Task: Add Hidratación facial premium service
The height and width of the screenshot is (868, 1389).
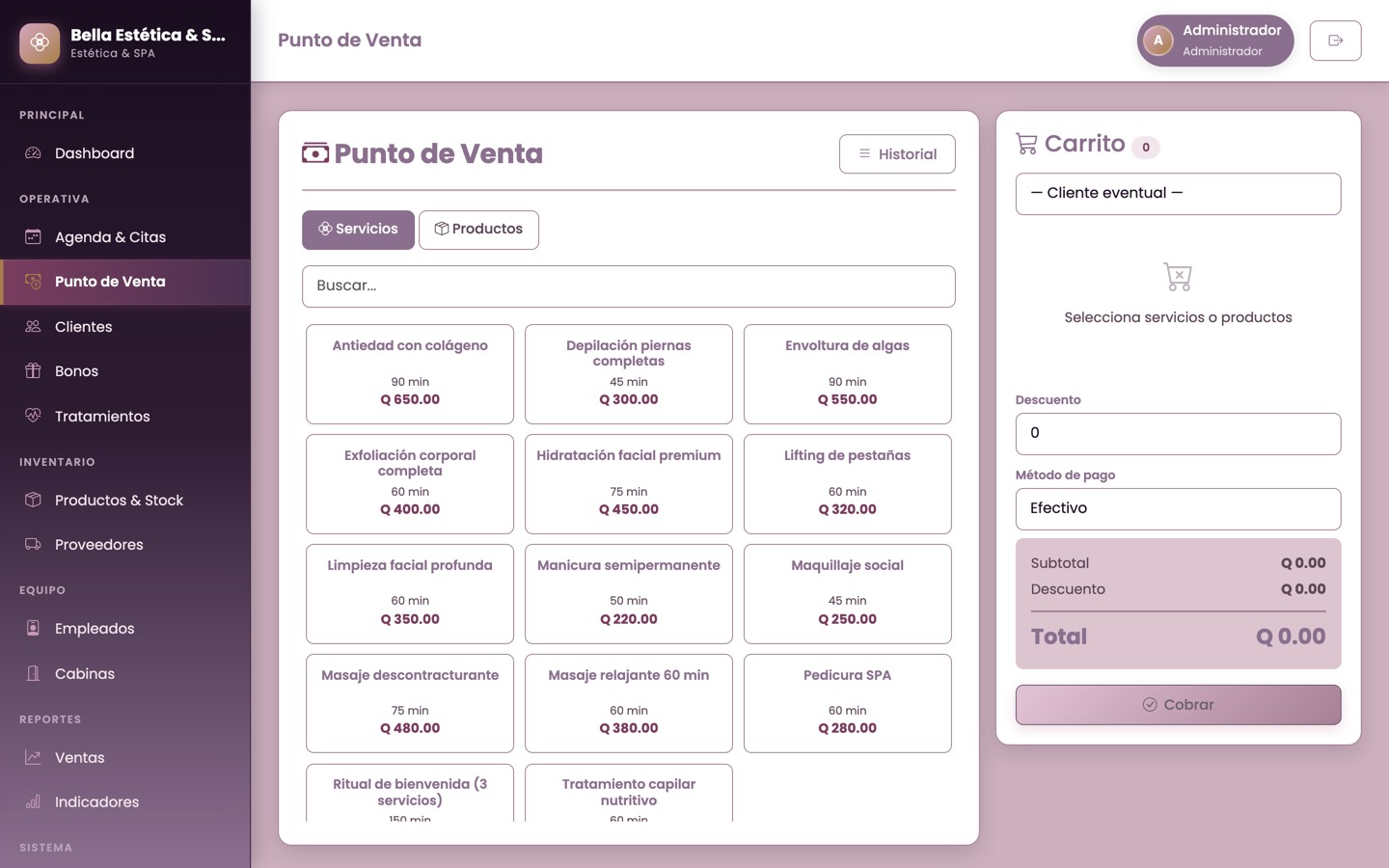Action: 629,484
